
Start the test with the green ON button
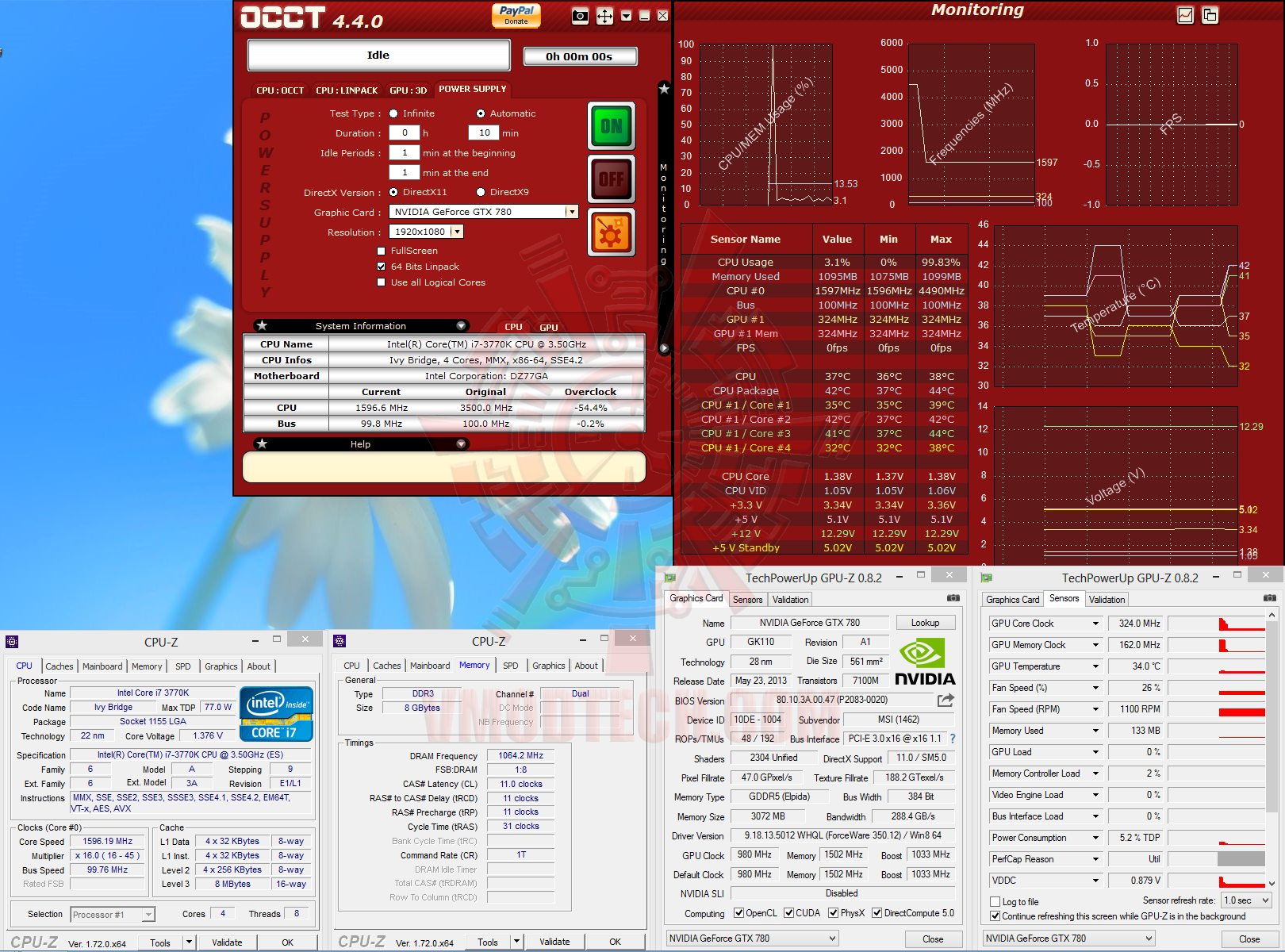pyautogui.click(x=612, y=126)
